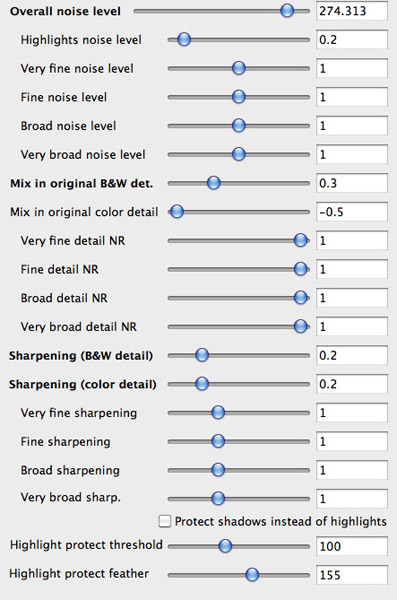397x600 pixels.
Task: Click the Overall noise level value field
Action: pyautogui.click(x=352, y=11)
